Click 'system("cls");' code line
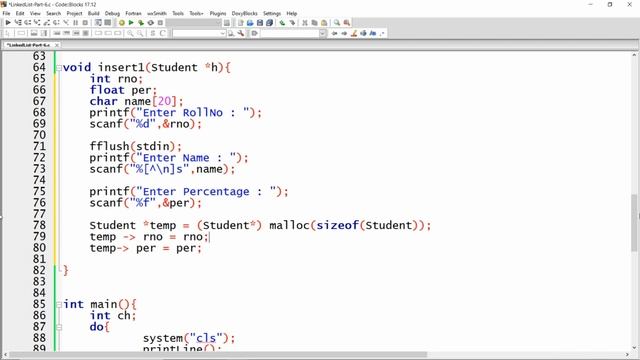The height and width of the screenshot is (360, 640). [189, 338]
